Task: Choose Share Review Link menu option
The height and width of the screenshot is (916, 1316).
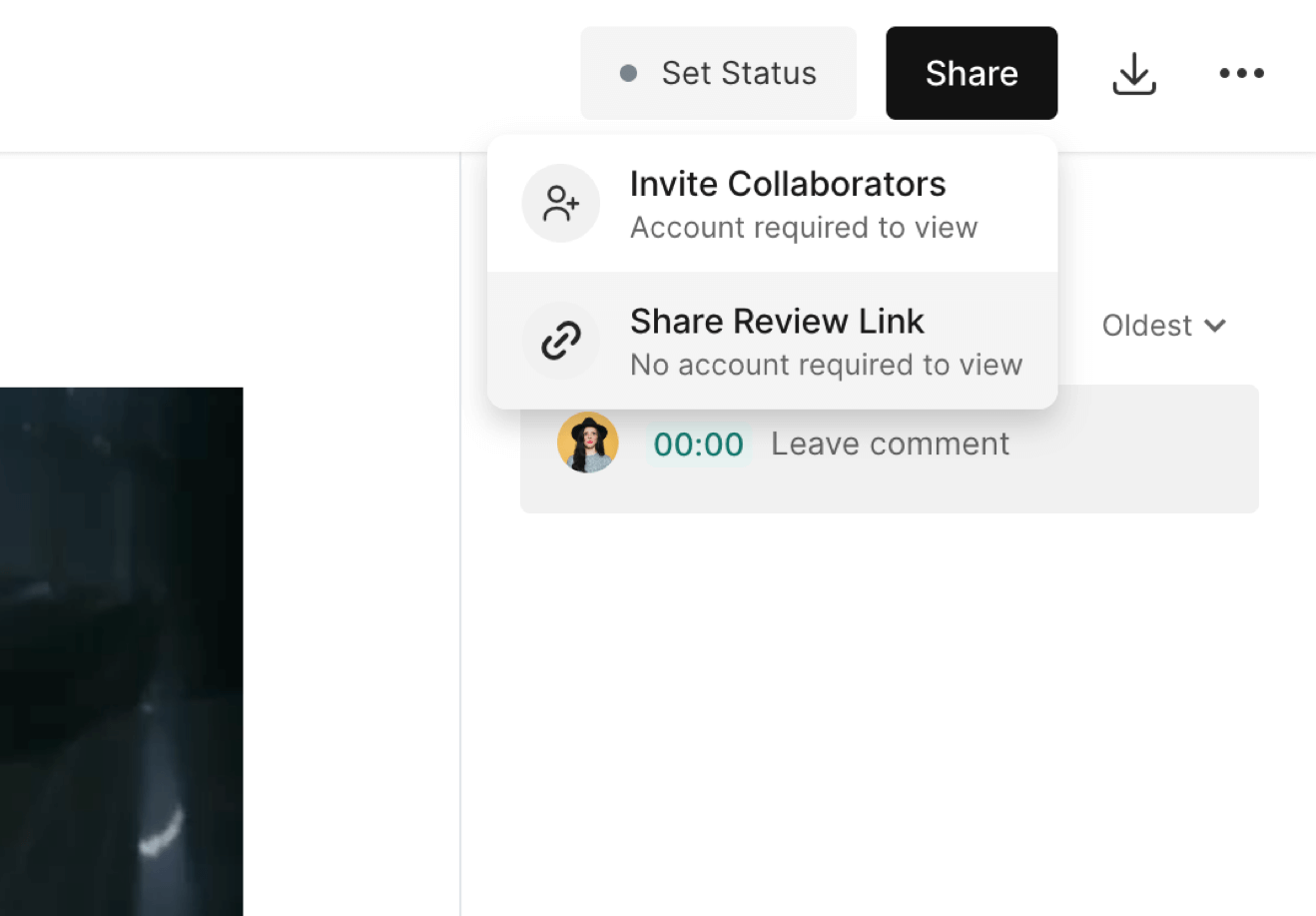Action: (x=777, y=322)
